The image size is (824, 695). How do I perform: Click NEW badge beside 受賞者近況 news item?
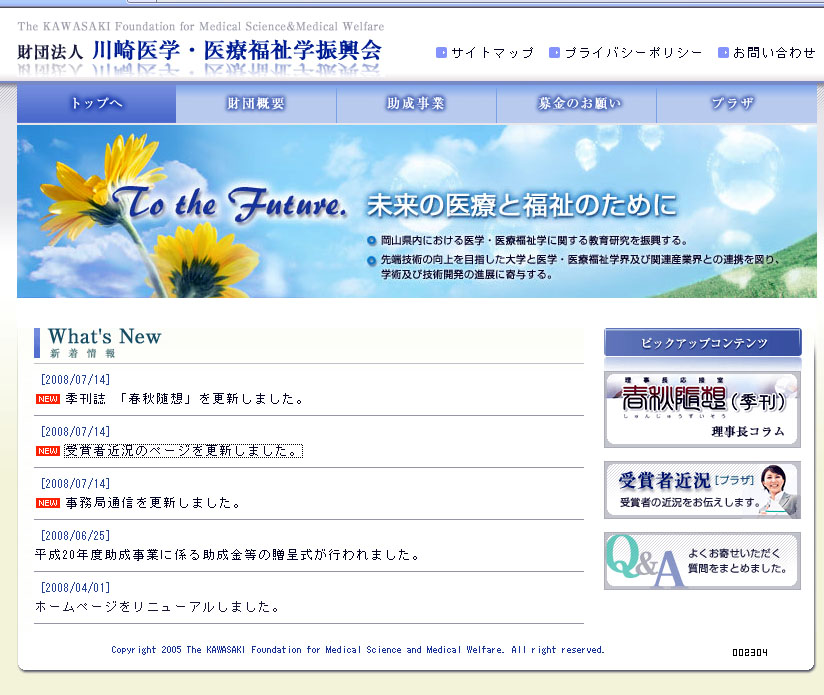(48, 451)
